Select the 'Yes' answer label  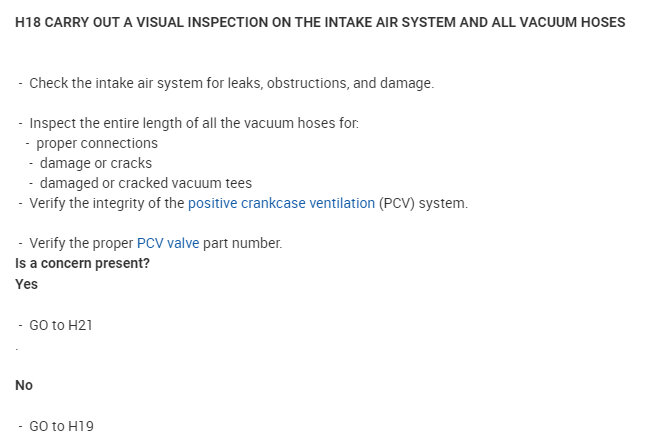click(x=27, y=284)
